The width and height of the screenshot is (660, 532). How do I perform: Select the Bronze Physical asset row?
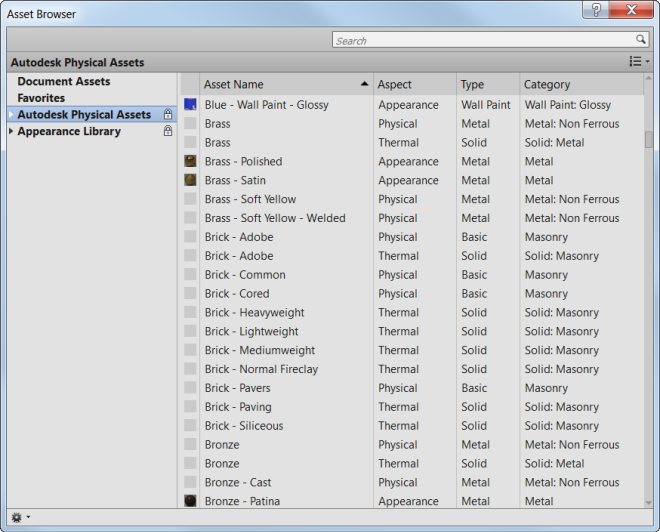[412, 445]
